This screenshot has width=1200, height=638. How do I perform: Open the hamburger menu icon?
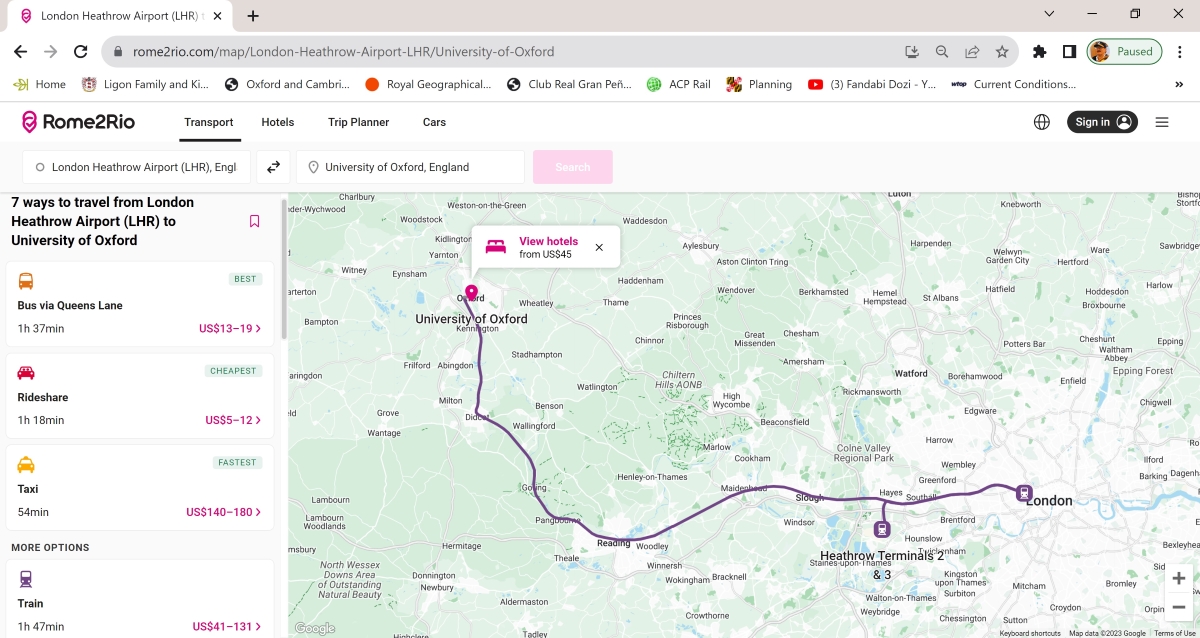pyautogui.click(x=1161, y=122)
